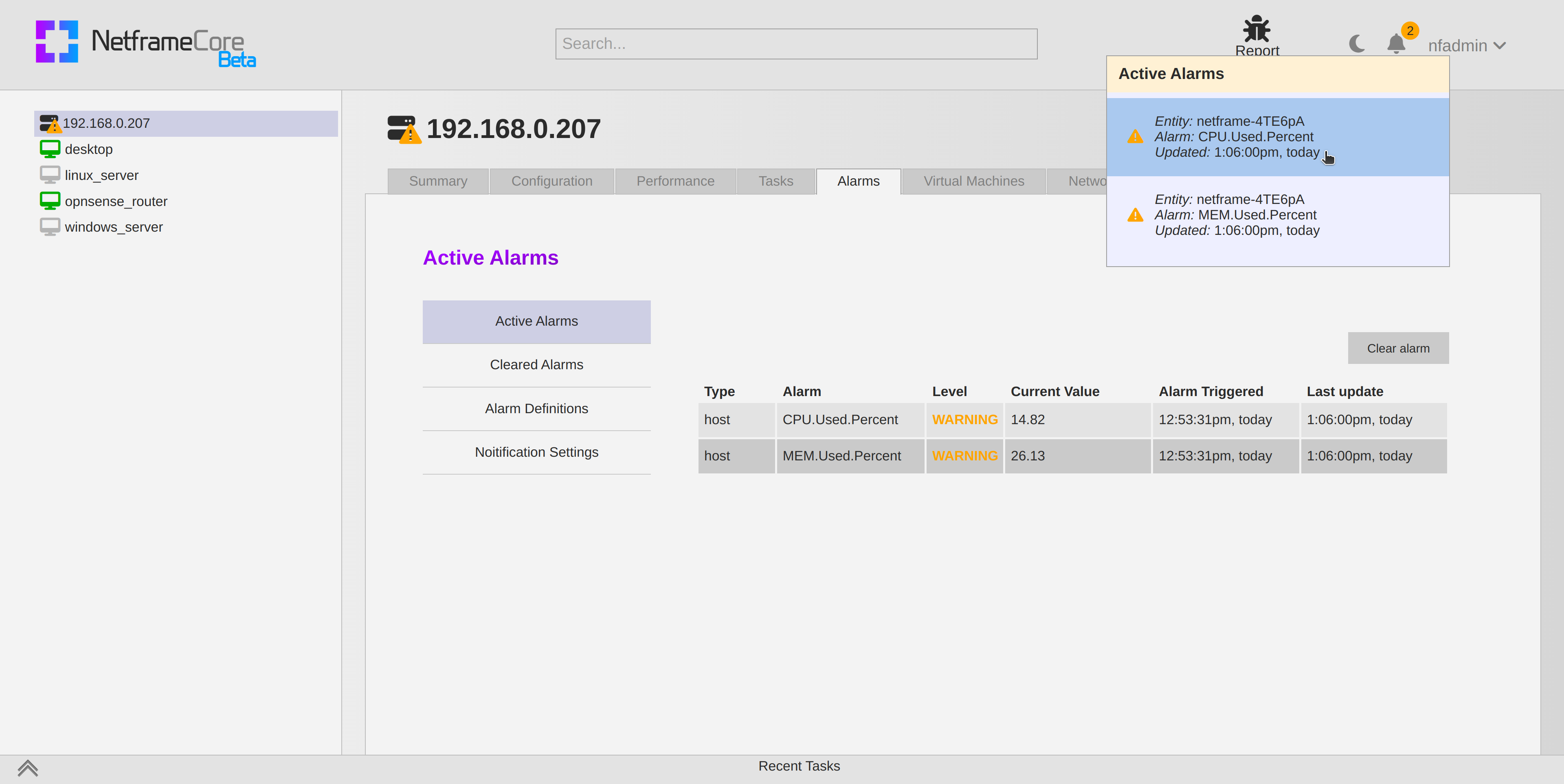Click the 26.13 current value cell
The image size is (1564, 784).
click(1077, 456)
